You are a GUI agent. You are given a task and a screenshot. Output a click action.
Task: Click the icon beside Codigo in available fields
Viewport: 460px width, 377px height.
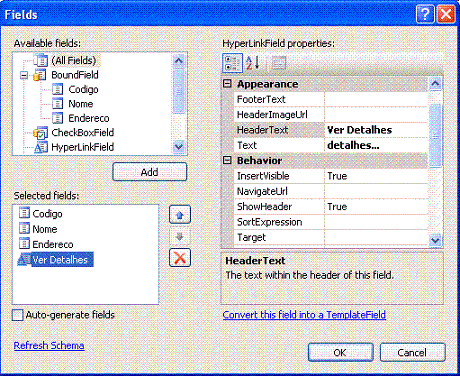click(57, 89)
